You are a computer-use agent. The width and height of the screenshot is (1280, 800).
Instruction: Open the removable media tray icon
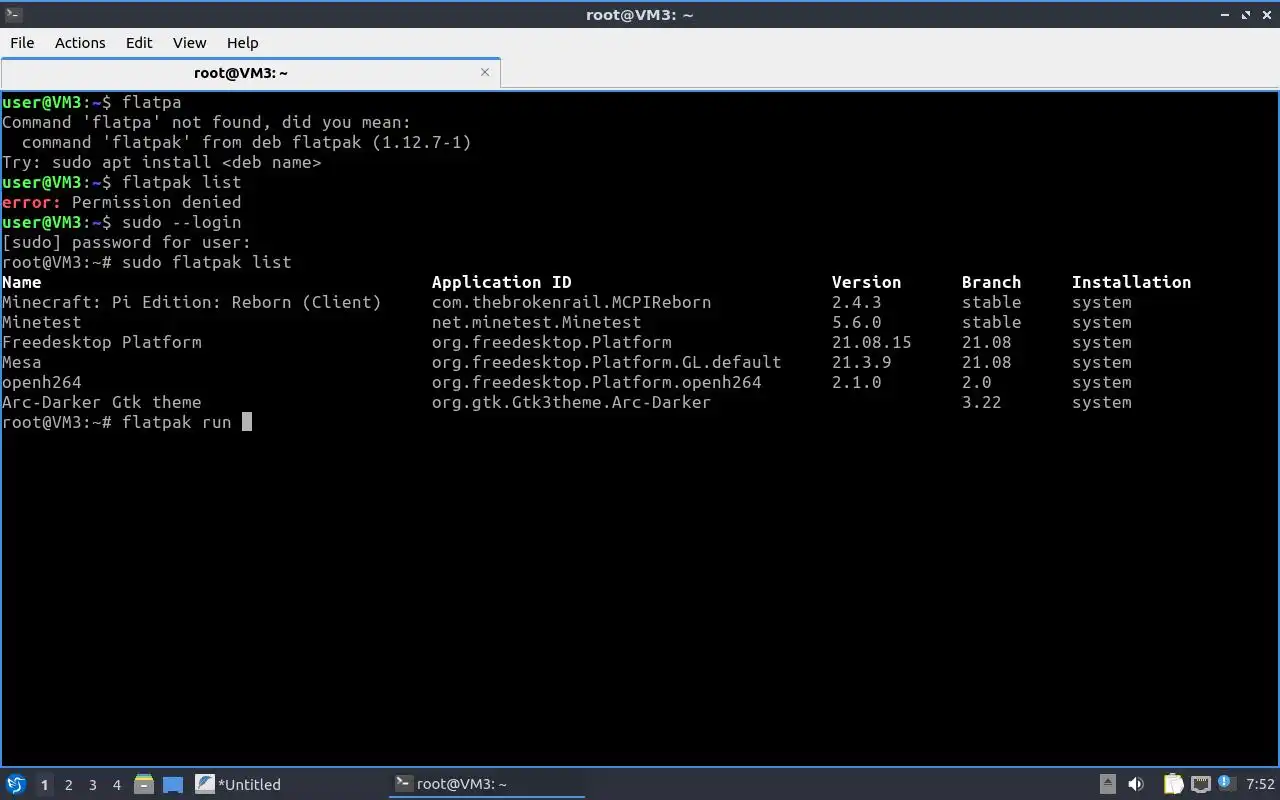[1108, 785]
